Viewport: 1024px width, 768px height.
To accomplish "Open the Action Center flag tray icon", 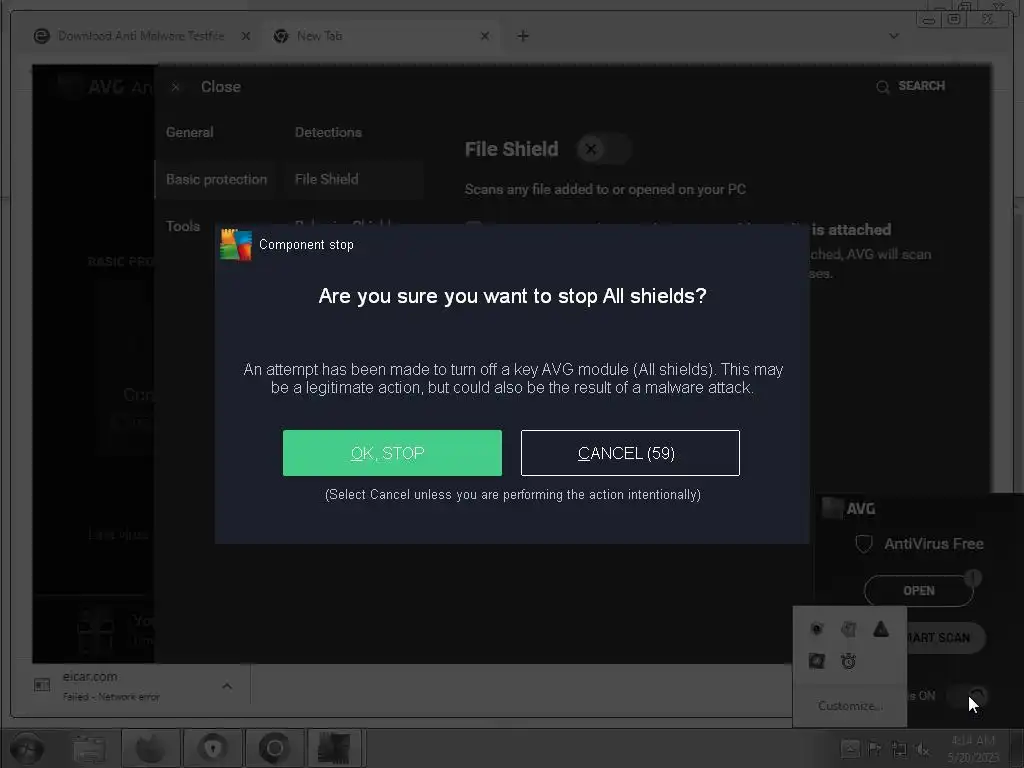I will click(874, 748).
